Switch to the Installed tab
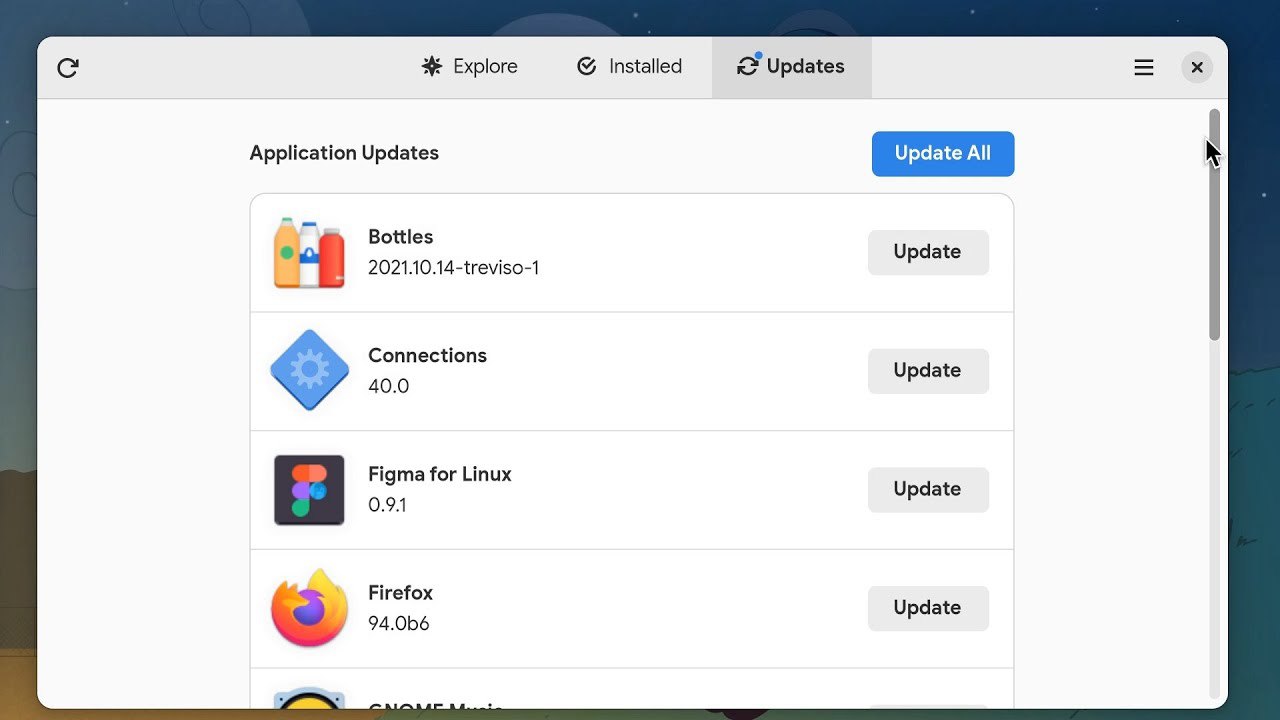This screenshot has width=1280, height=720. 629,67
